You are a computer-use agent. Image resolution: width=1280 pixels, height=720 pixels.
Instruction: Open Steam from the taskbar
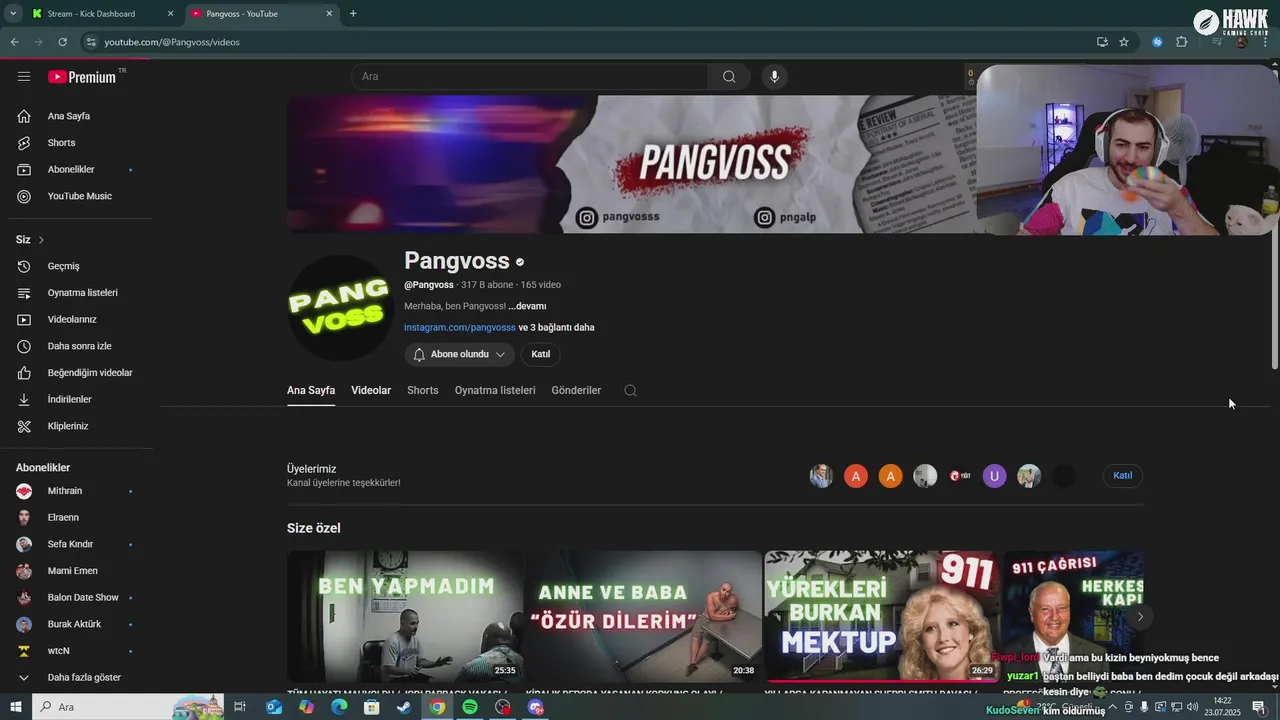click(404, 707)
